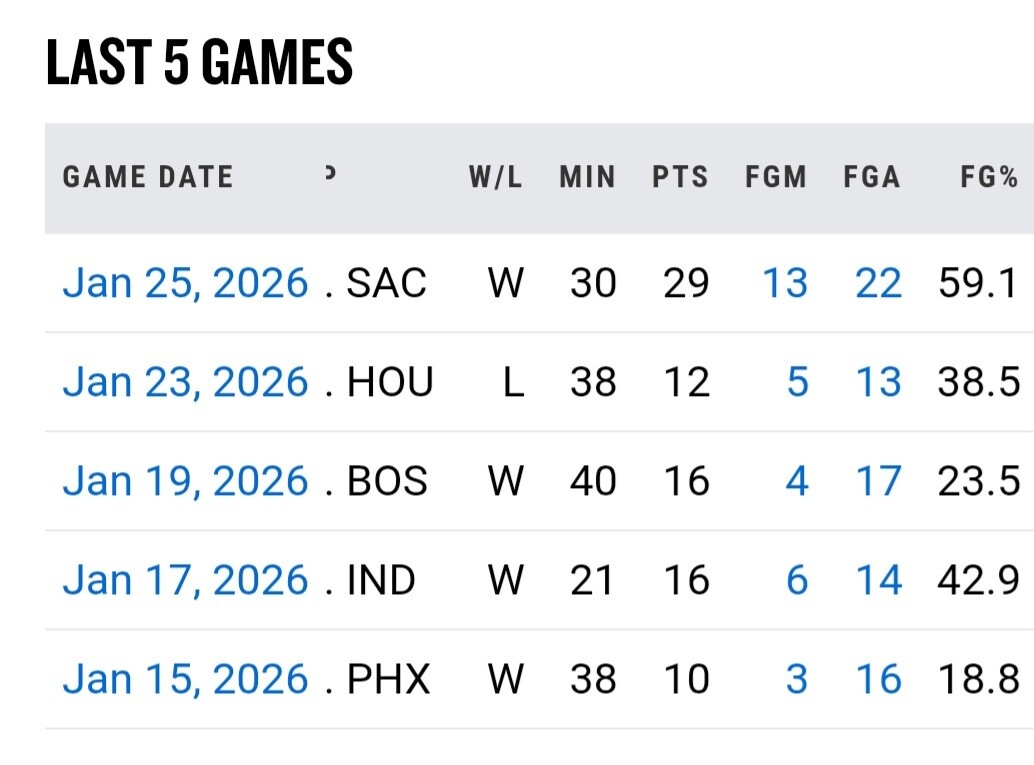Screen dimensions: 1034x765
Task: Click the 13 FGA value for HOU game
Action: (878, 382)
